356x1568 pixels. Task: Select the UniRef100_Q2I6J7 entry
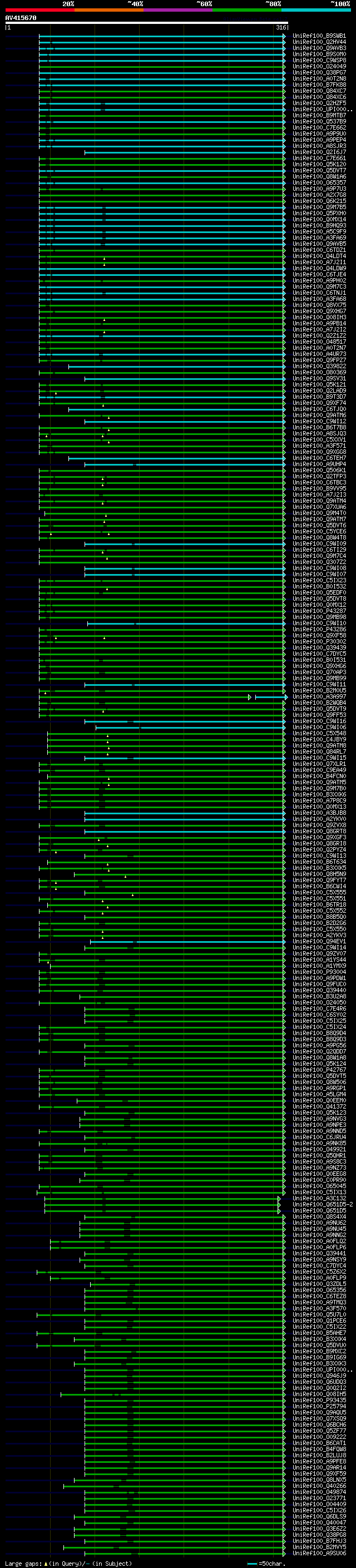319,152
